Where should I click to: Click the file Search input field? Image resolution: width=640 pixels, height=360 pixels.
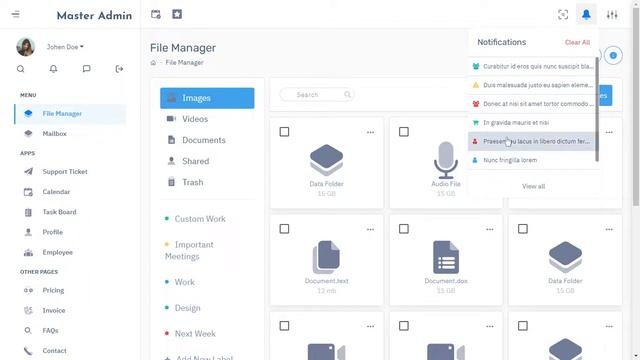317,95
